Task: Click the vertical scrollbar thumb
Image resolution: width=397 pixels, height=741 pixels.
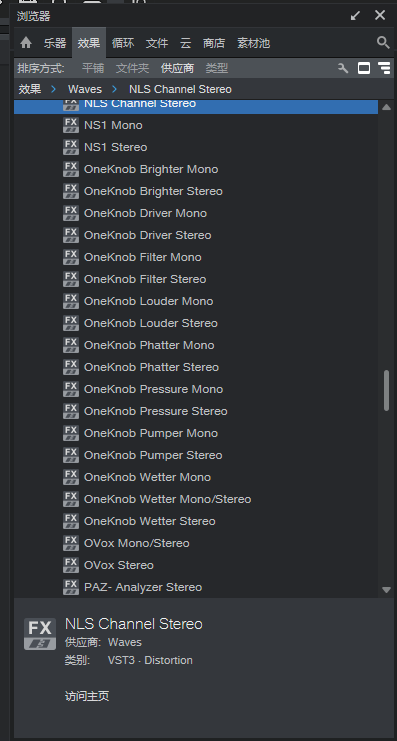Action: 386,390
